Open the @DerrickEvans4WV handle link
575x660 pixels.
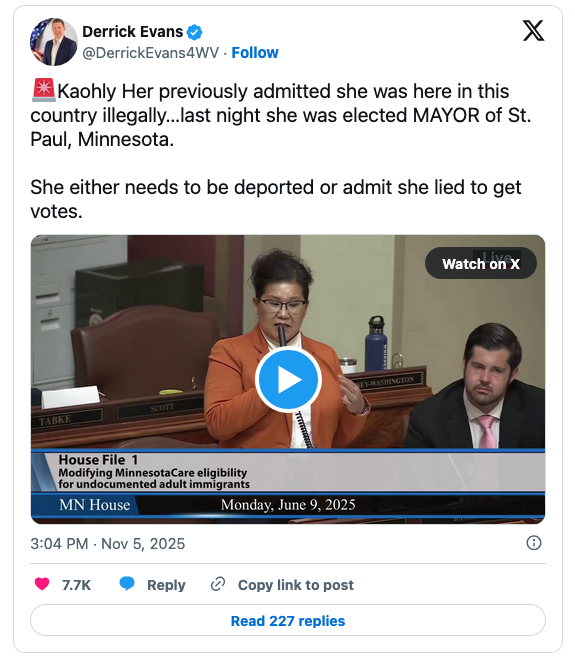coord(151,53)
